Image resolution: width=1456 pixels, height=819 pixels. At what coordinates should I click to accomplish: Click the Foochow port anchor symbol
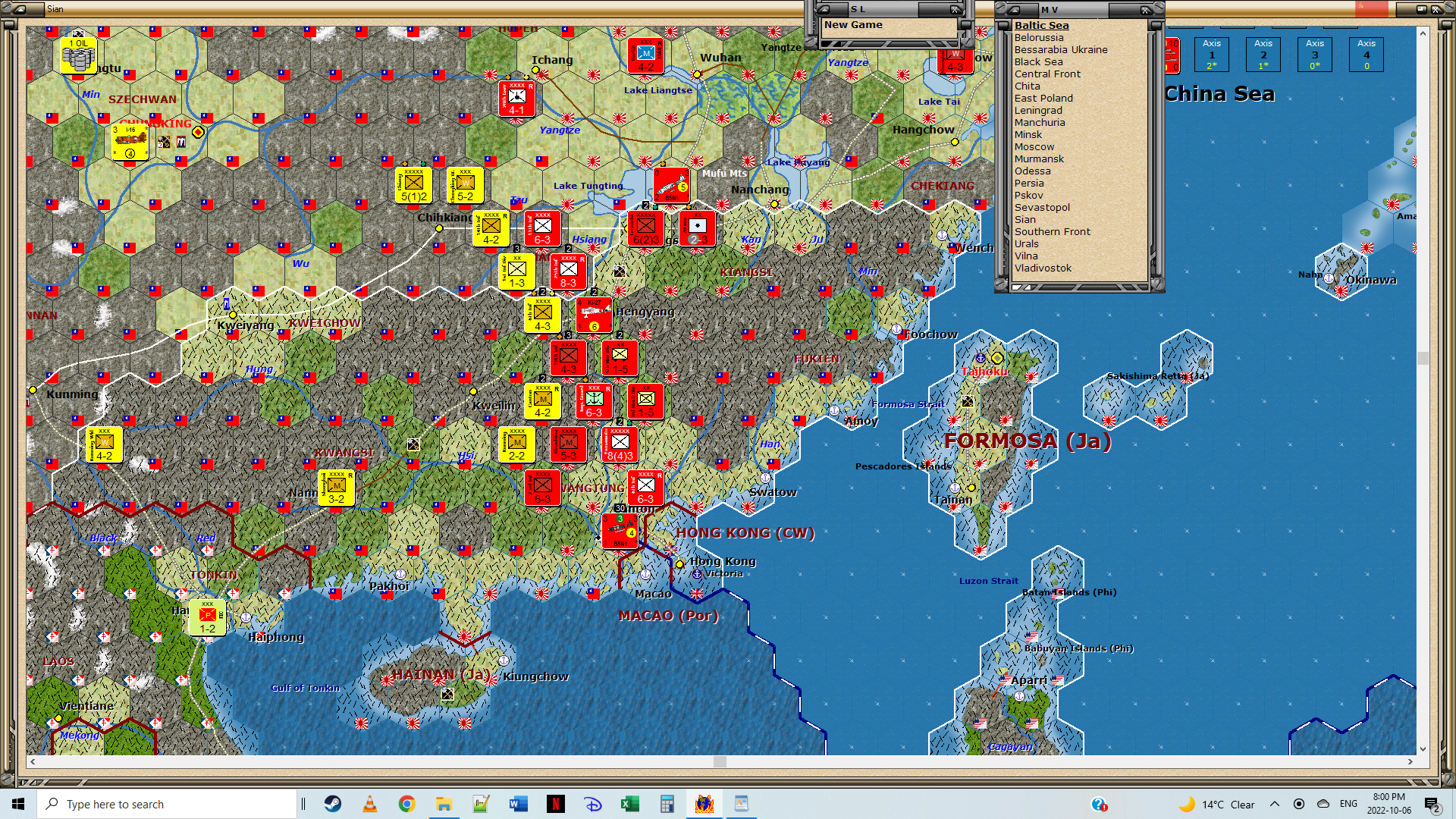[897, 330]
